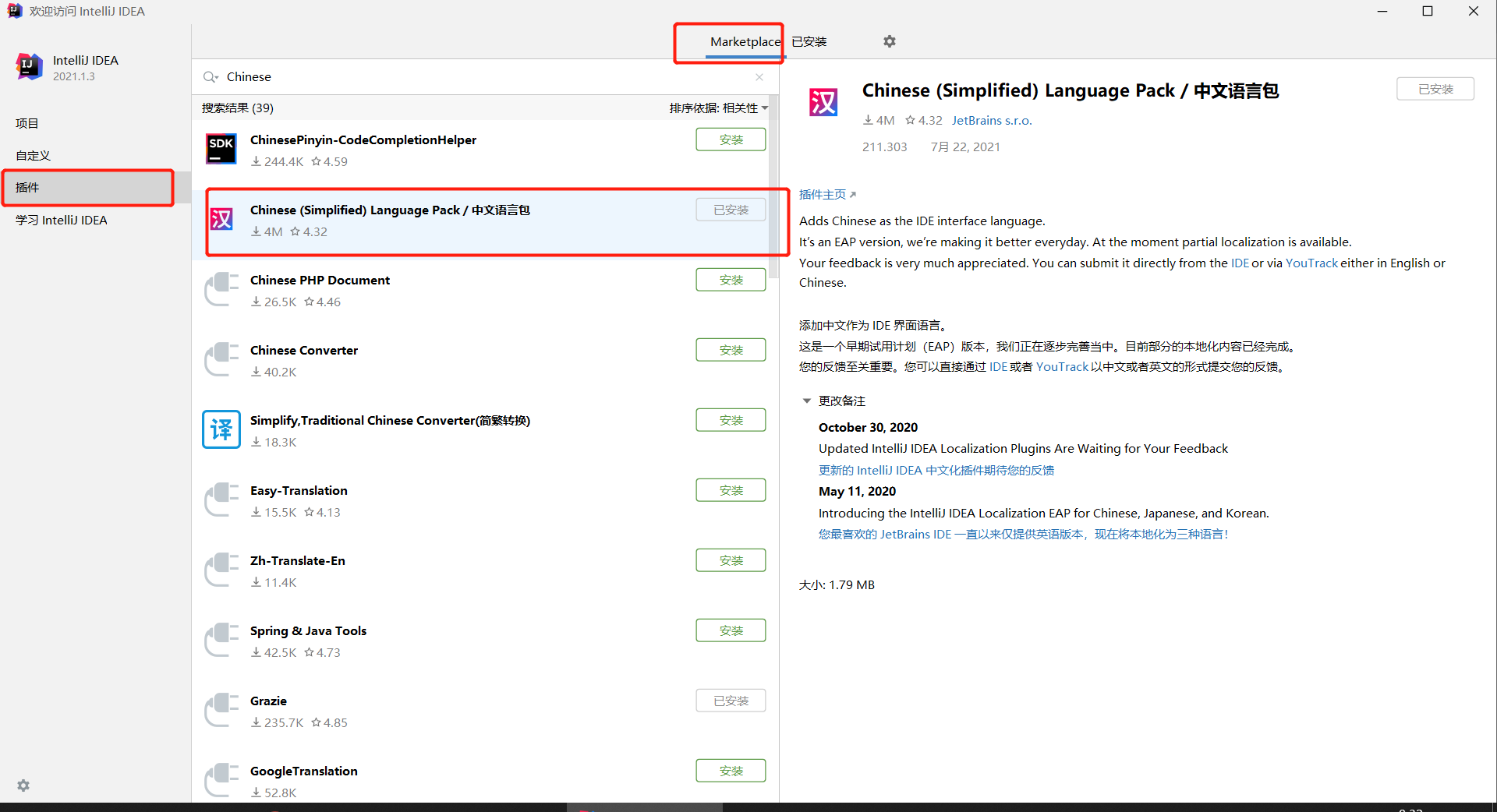This screenshot has width=1497, height=812.
Task: Open 学习 IntelliJ IDEA section
Action: pos(62,221)
